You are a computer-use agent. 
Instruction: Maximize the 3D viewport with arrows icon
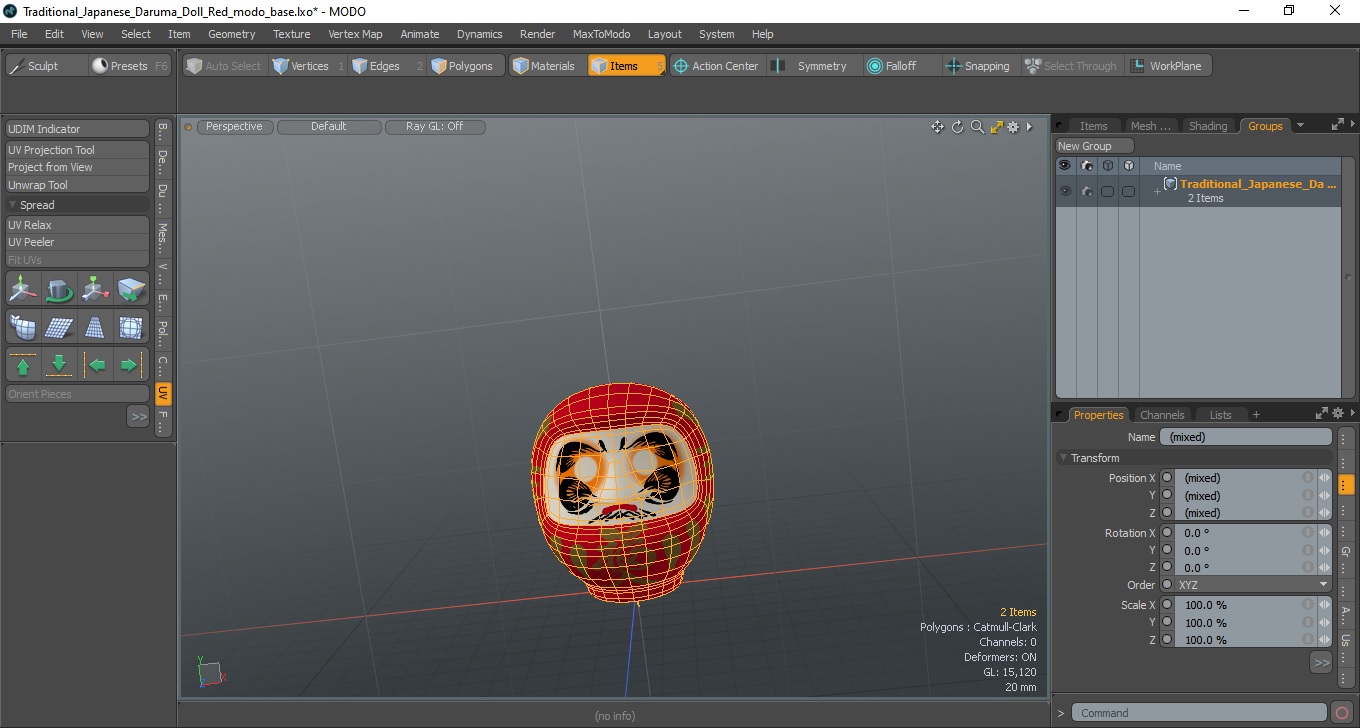tap(996, 127)
